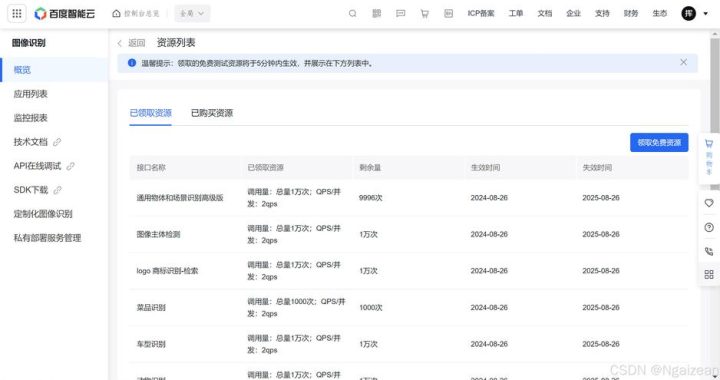Open 文档 menu in header
This screenshot has height=380, width=720.
click(545, 13)
